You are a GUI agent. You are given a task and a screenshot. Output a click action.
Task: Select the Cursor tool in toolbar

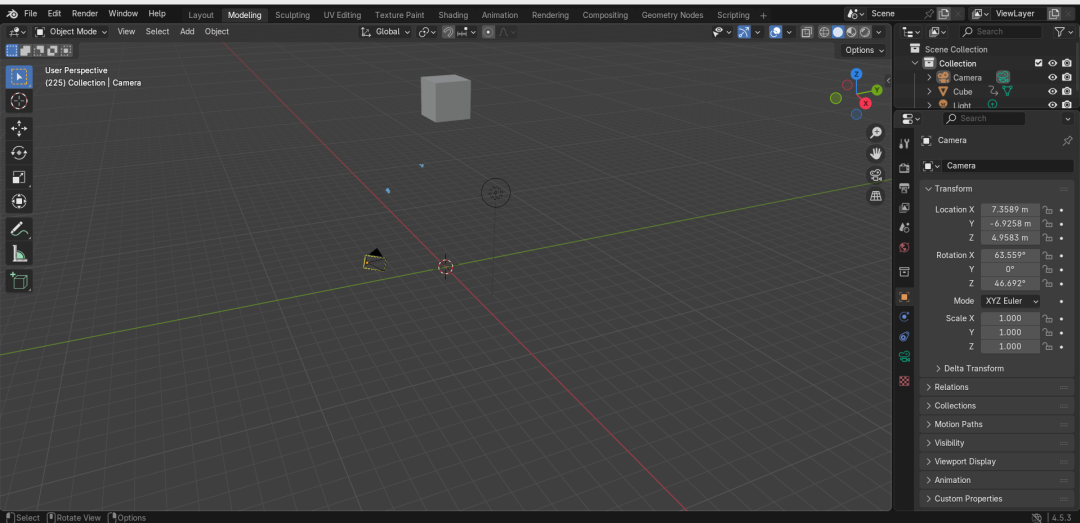[19, 101]
